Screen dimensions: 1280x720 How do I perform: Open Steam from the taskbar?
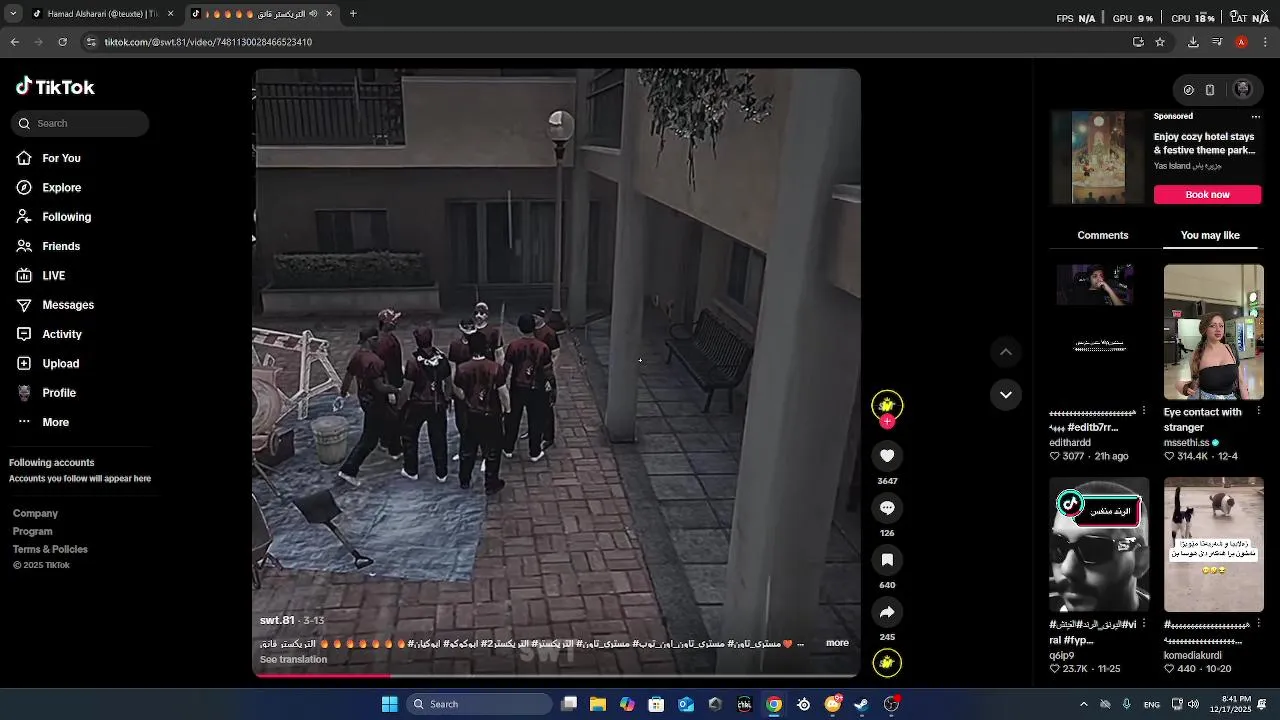(x=861, y=704)
